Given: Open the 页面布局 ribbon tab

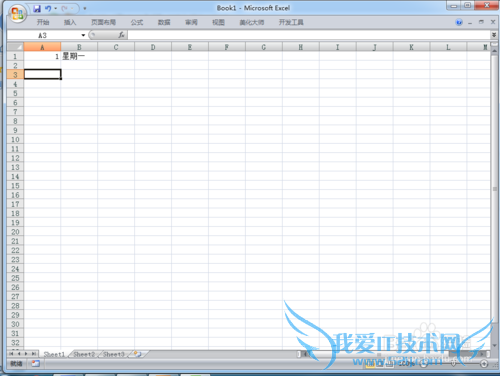Looking at the screenshot, I should [103, 22].
